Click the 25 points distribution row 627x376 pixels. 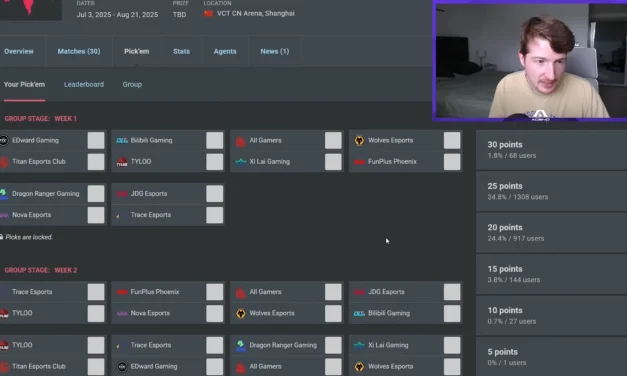click(551, 191)
